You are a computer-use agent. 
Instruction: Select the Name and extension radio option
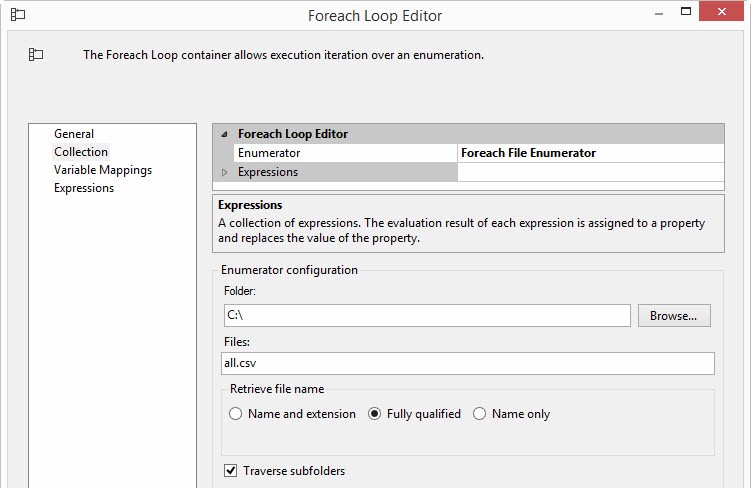[236, 414]
